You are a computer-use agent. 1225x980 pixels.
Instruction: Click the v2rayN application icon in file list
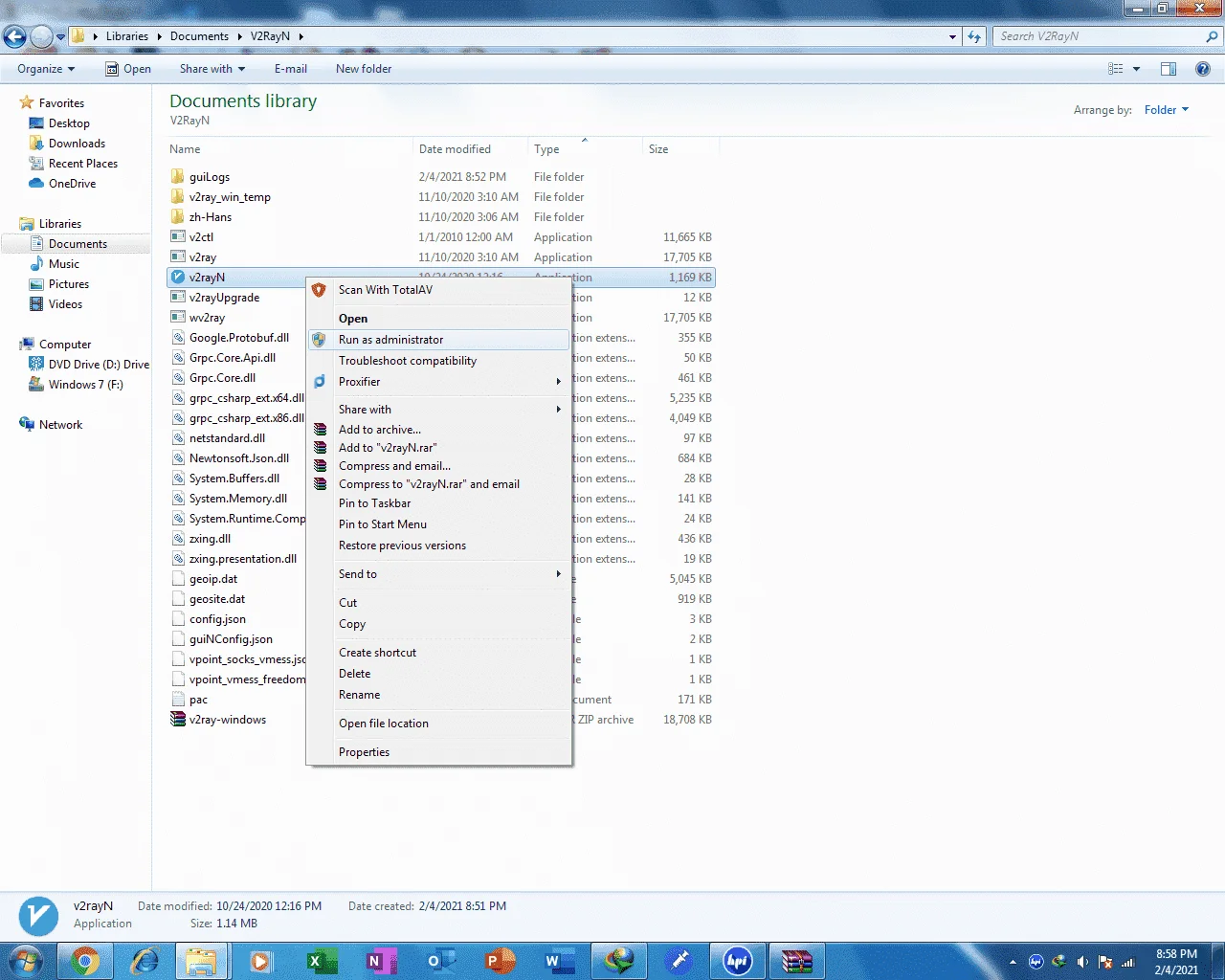click(177, 278)
